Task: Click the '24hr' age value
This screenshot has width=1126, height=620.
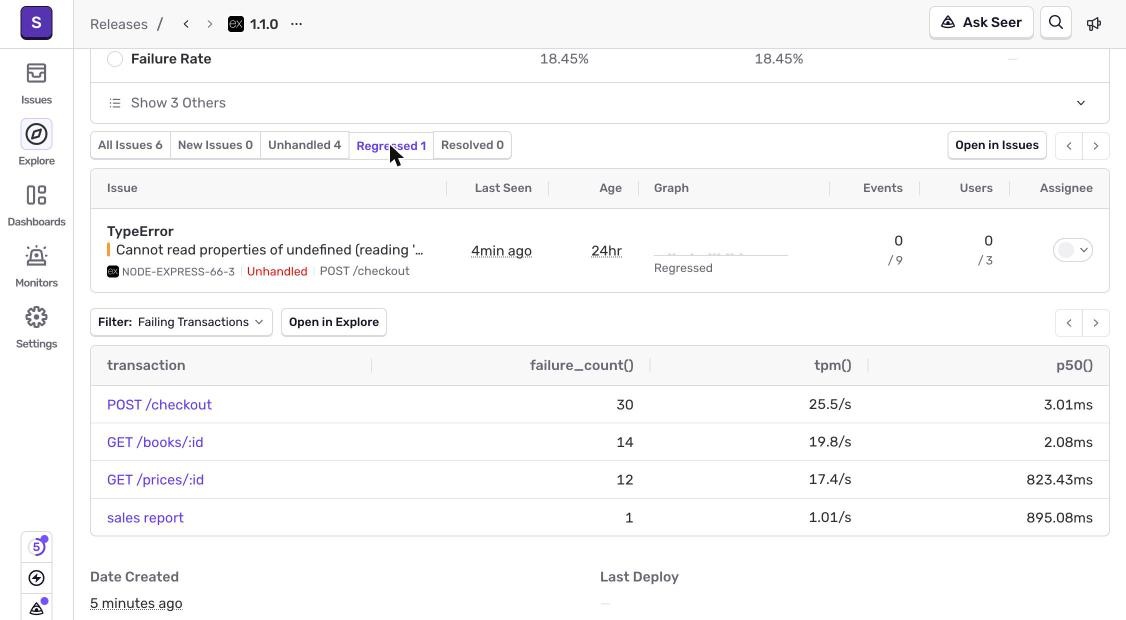Action: [x=606, y=251]
